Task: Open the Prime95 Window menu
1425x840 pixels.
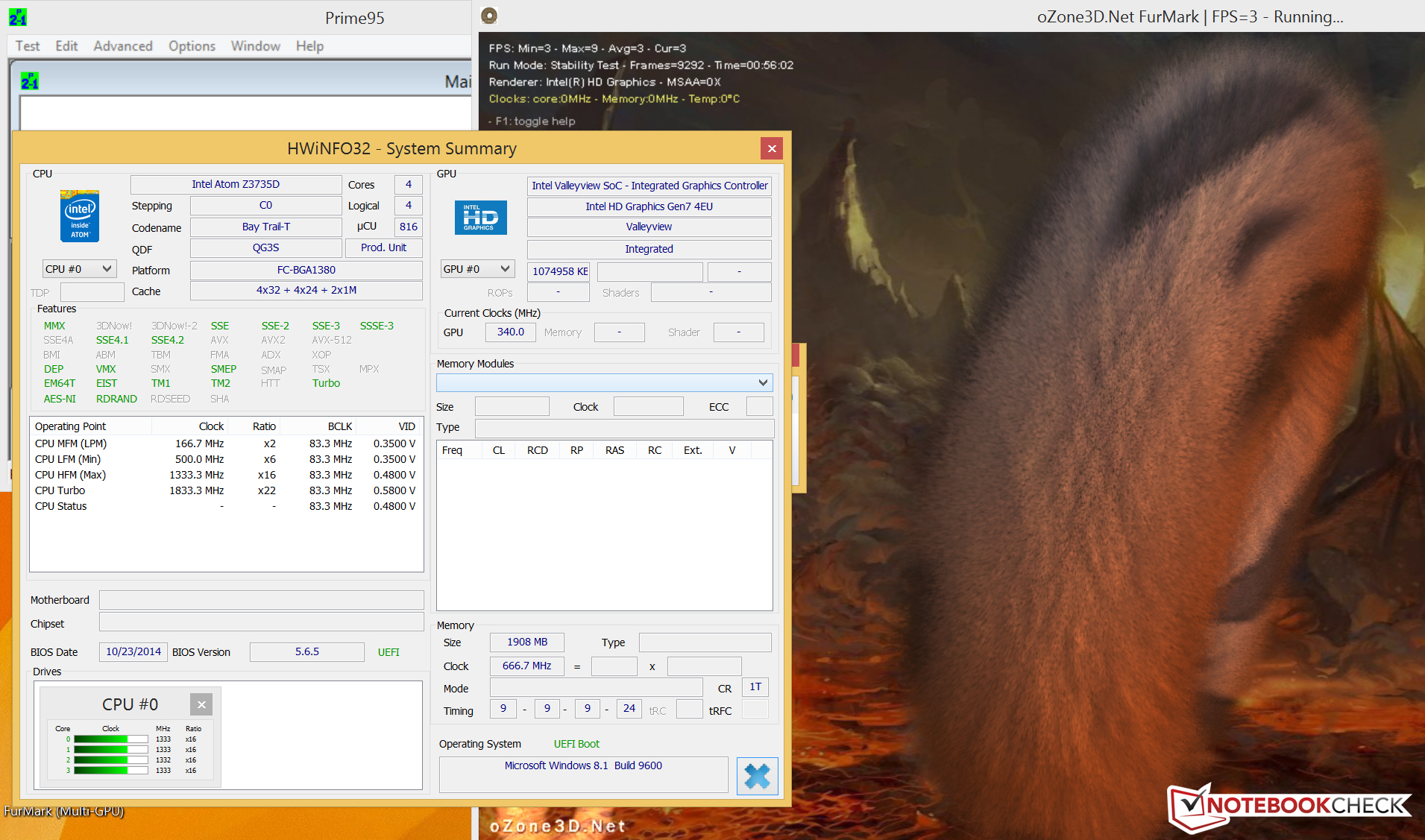Action: 256,46
